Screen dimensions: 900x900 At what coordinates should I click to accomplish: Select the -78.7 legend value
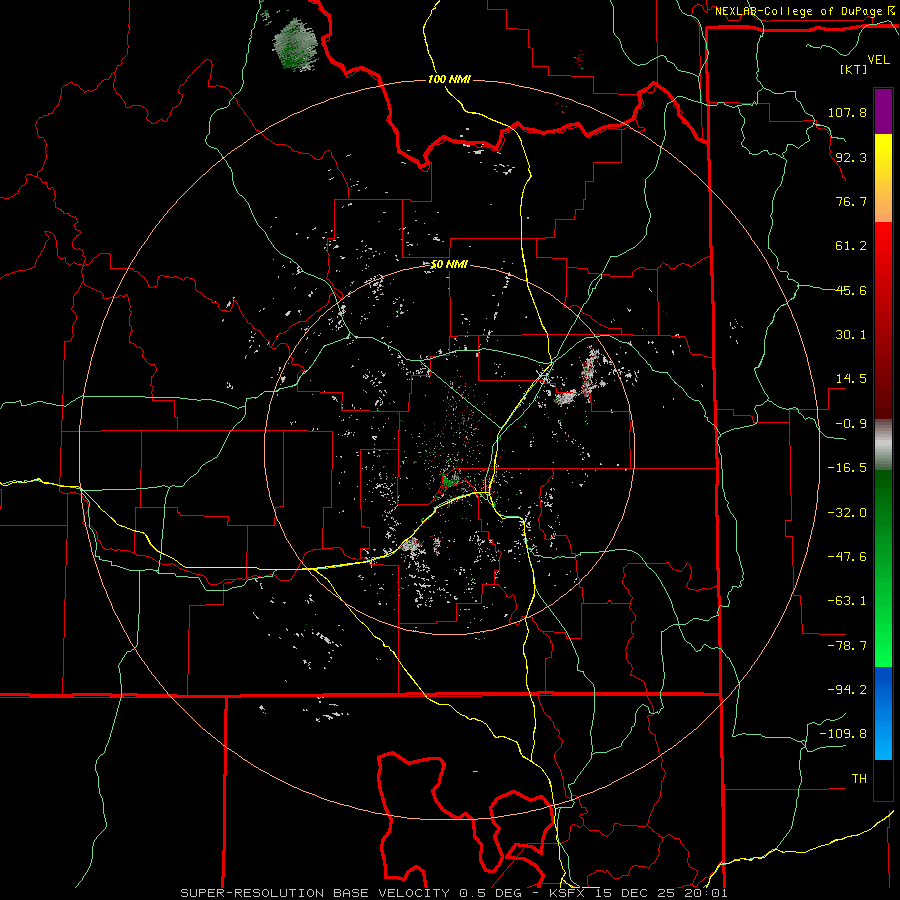click(x=847, y=646)
